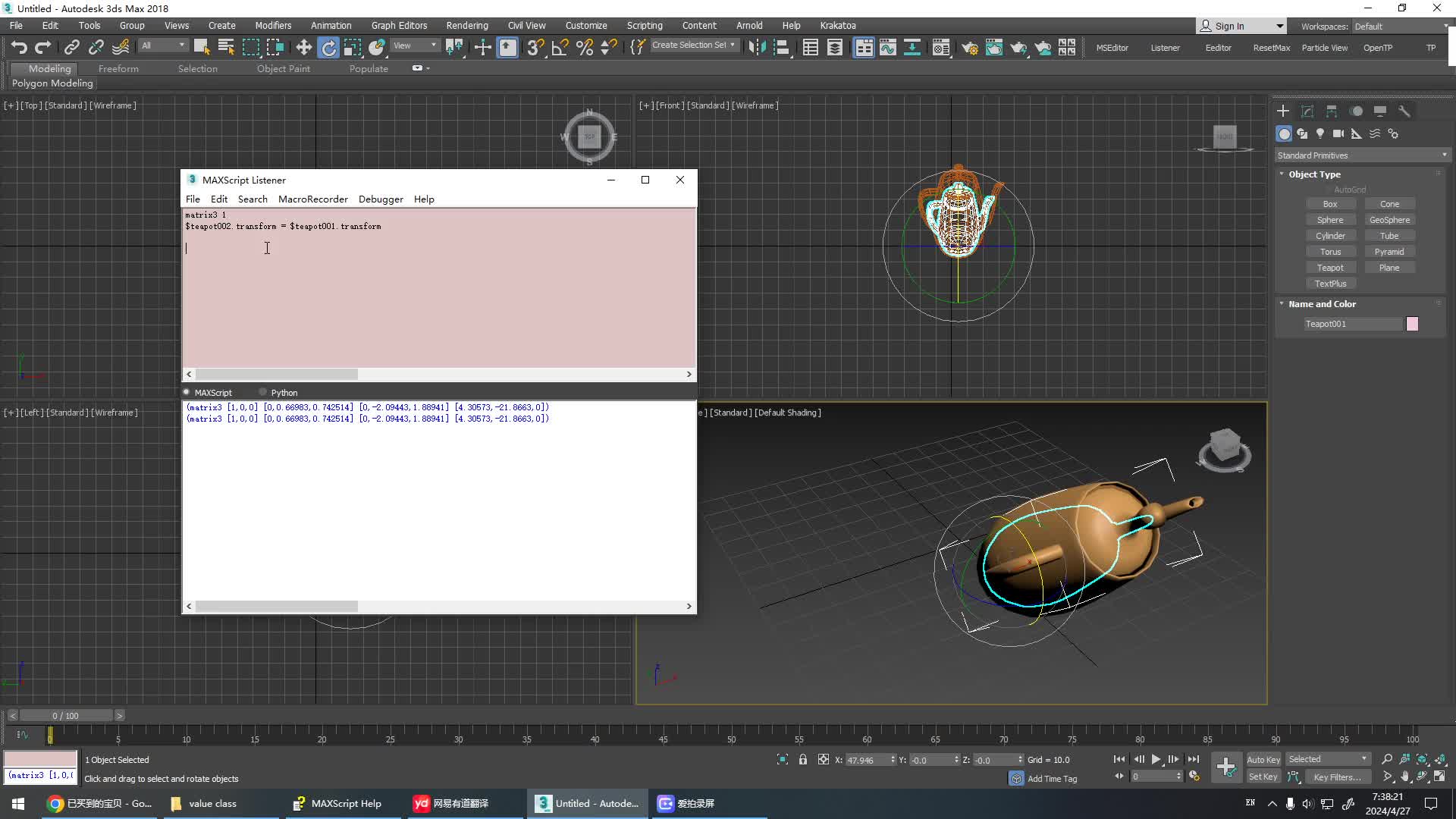Click the pink object color swatch
Viewport: 1456px width, 819px height.
pos(1412,324)
